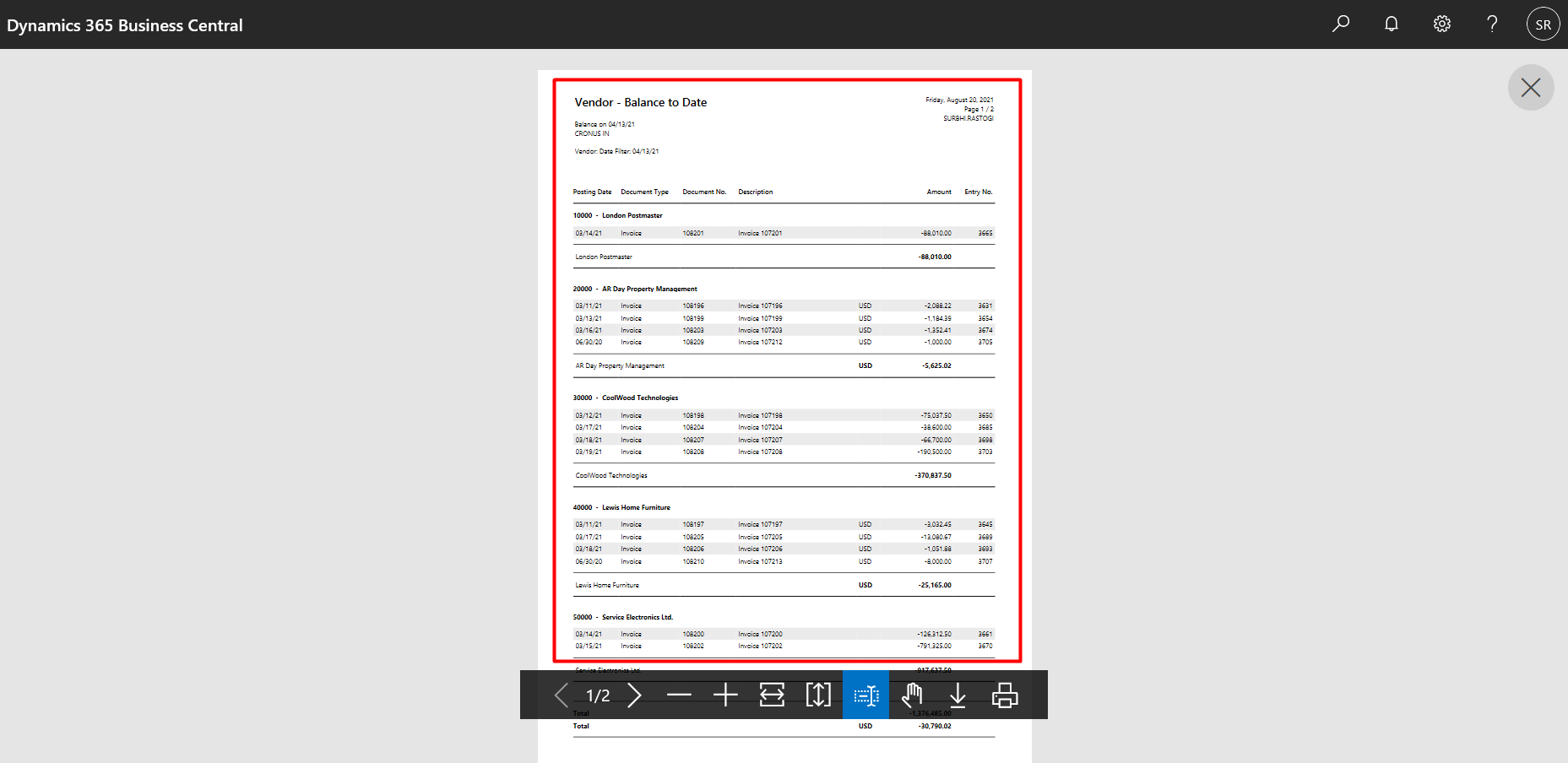Click the page number indicator field
This screenshot has width=1568, height=763.
(598, 695)
